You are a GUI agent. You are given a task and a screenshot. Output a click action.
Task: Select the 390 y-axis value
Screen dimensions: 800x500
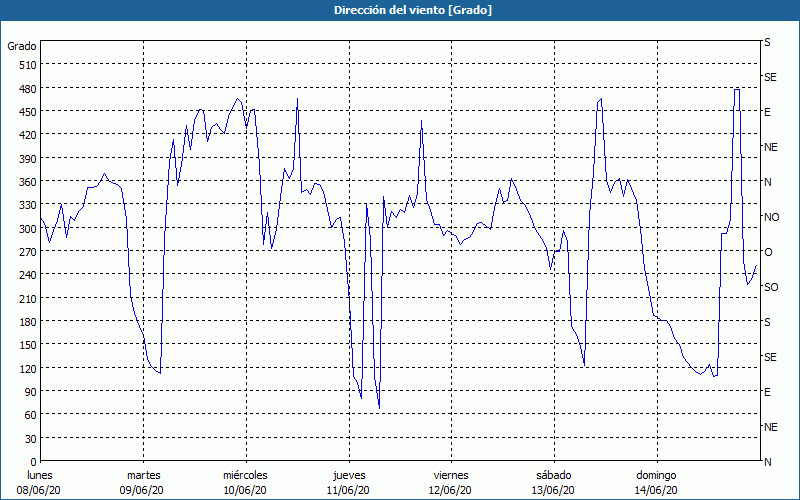(x=28, y=159)
